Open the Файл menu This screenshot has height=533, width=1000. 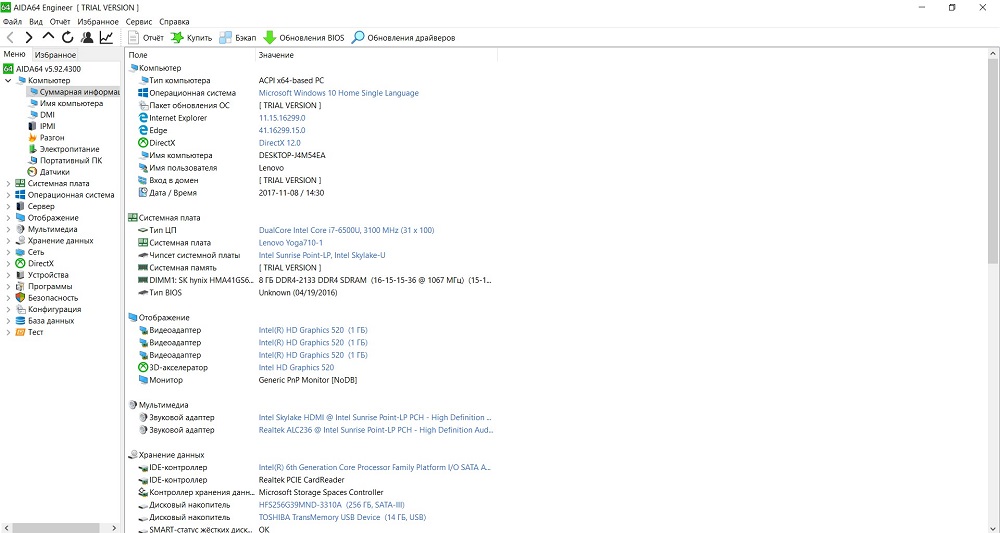pyautogui.click(x=12, y=22)
